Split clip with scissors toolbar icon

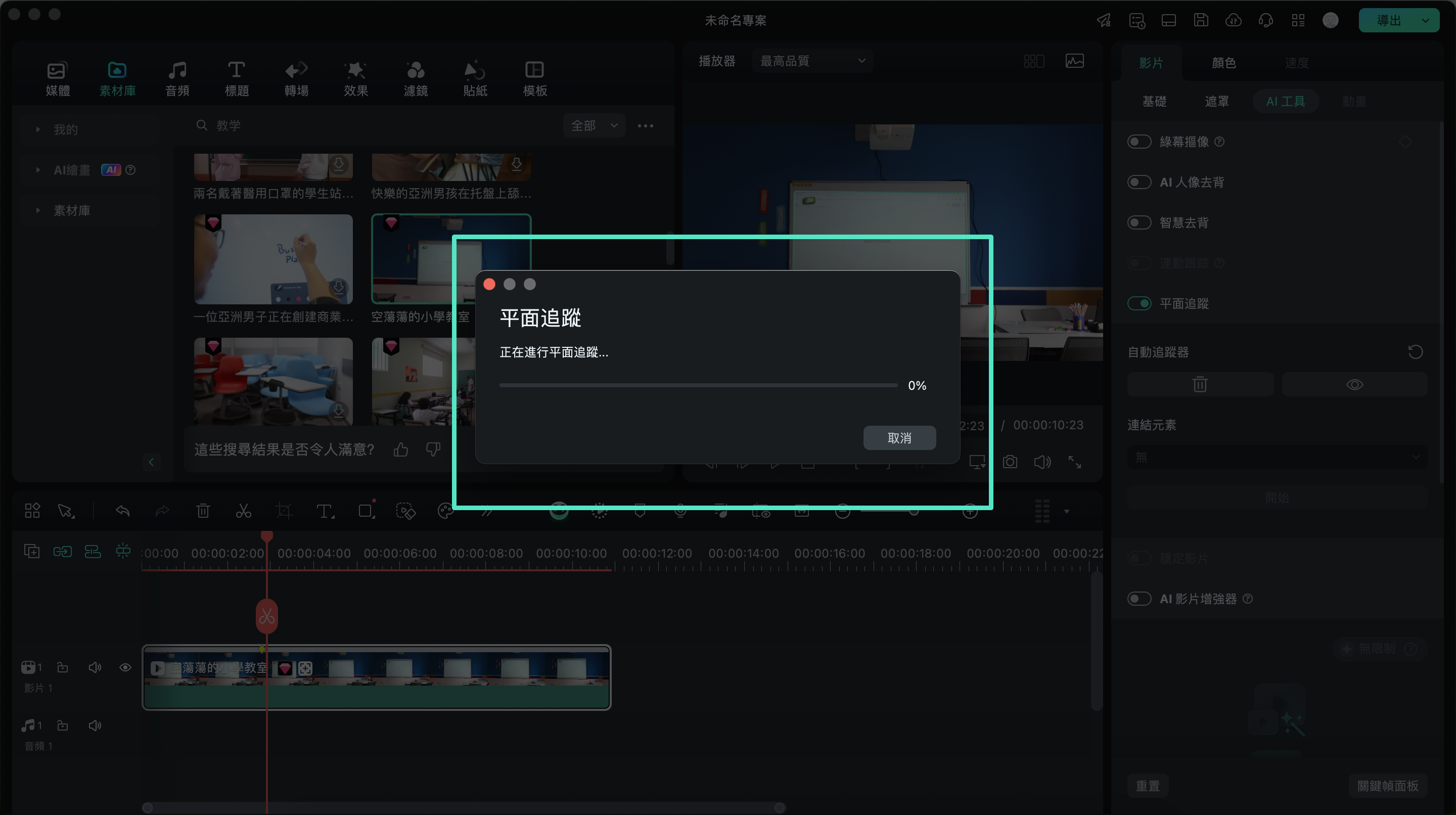point(244,511)
